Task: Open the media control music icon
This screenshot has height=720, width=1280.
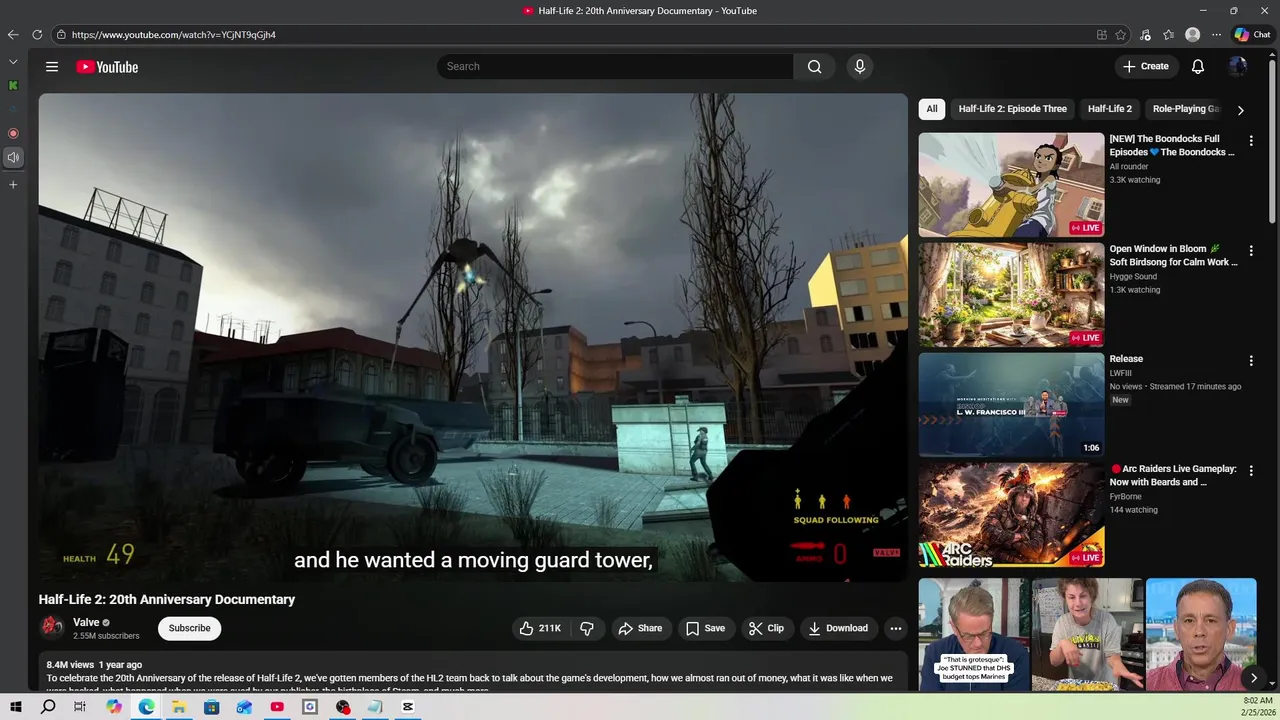Action: tap(1145, 34)
